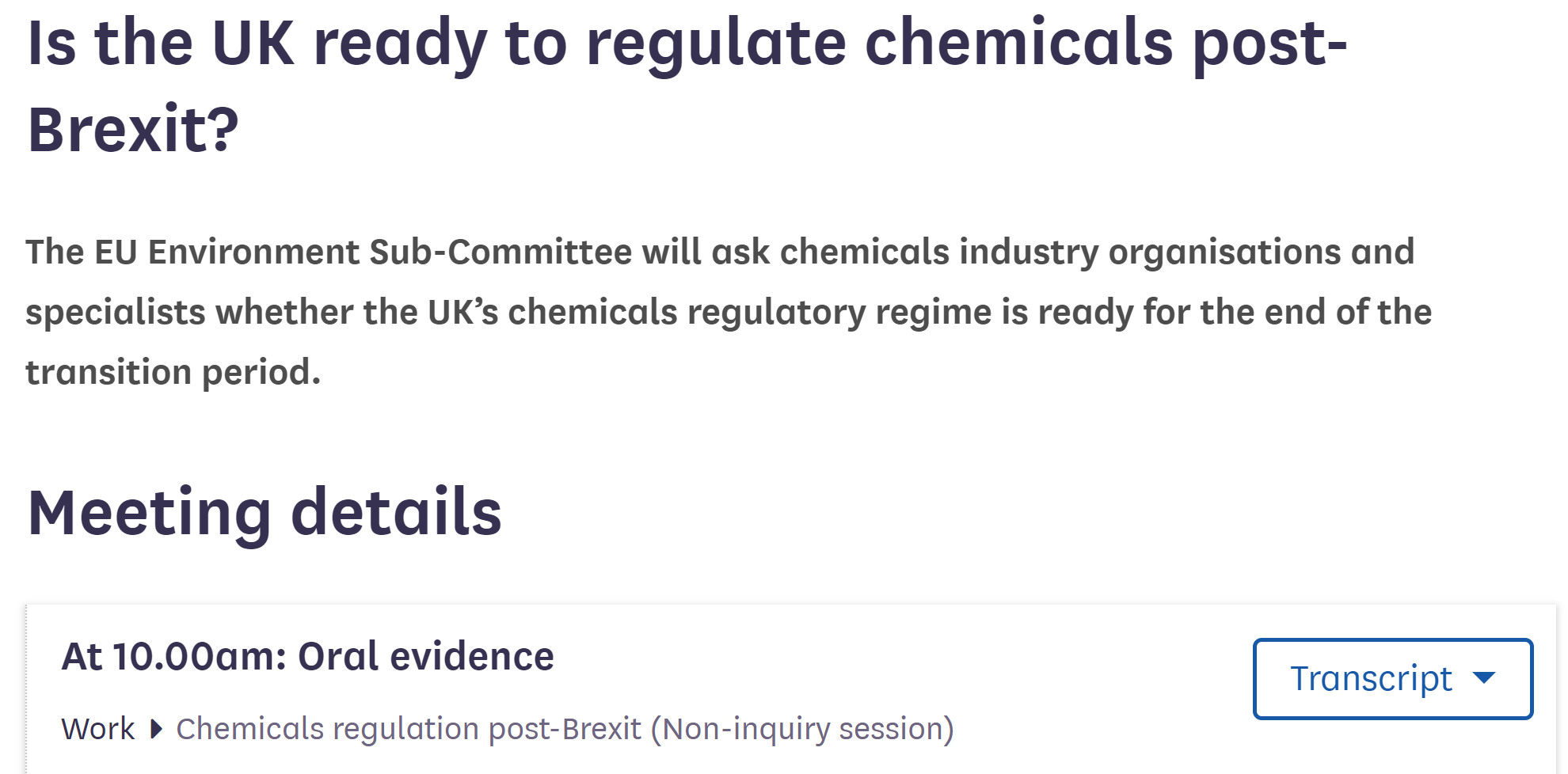Click the 'transition period.' text
The width and height of the screenshot is (1568, 774).
pyautogui.click(x=173, y=372)
